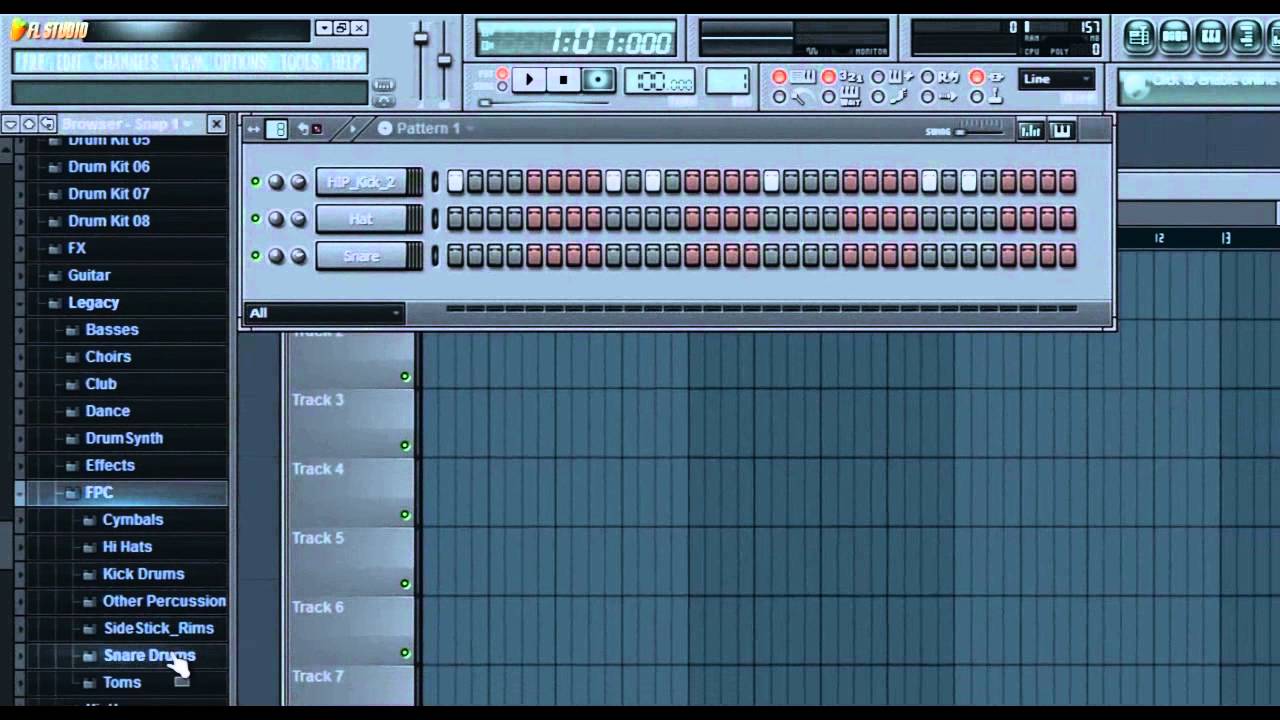1280x720 pixels.
Task: Open the HELP menu
Action: pos(346,62)
